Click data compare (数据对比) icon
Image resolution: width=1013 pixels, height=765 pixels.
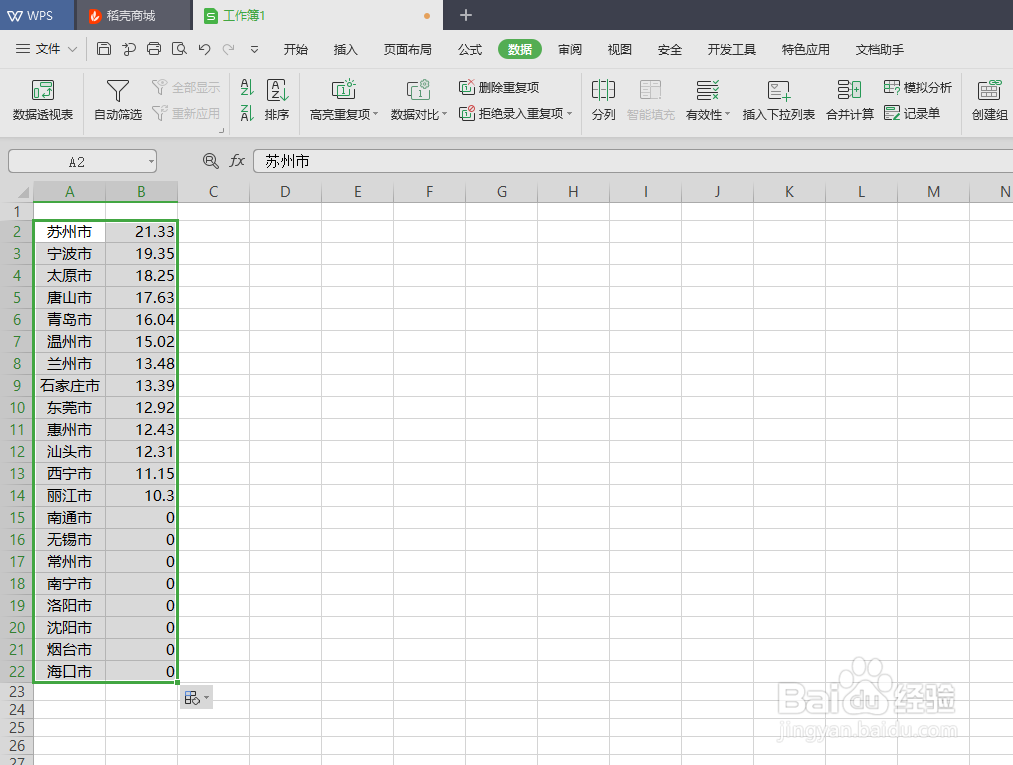coord(418,90)
